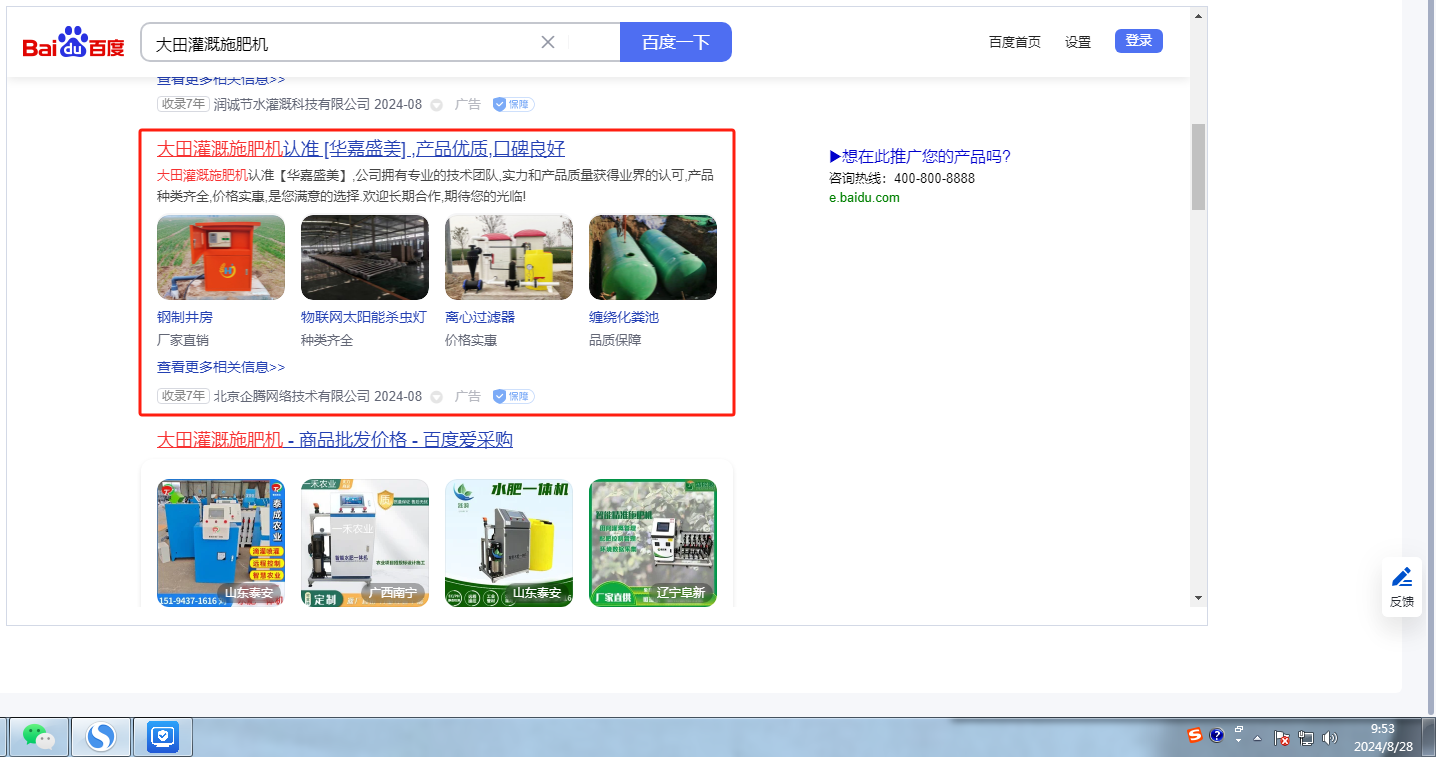The width and height of the screenshot is (1436, 757).
Task: Click the 种类齐全 caption
Action: click(327, 340)
